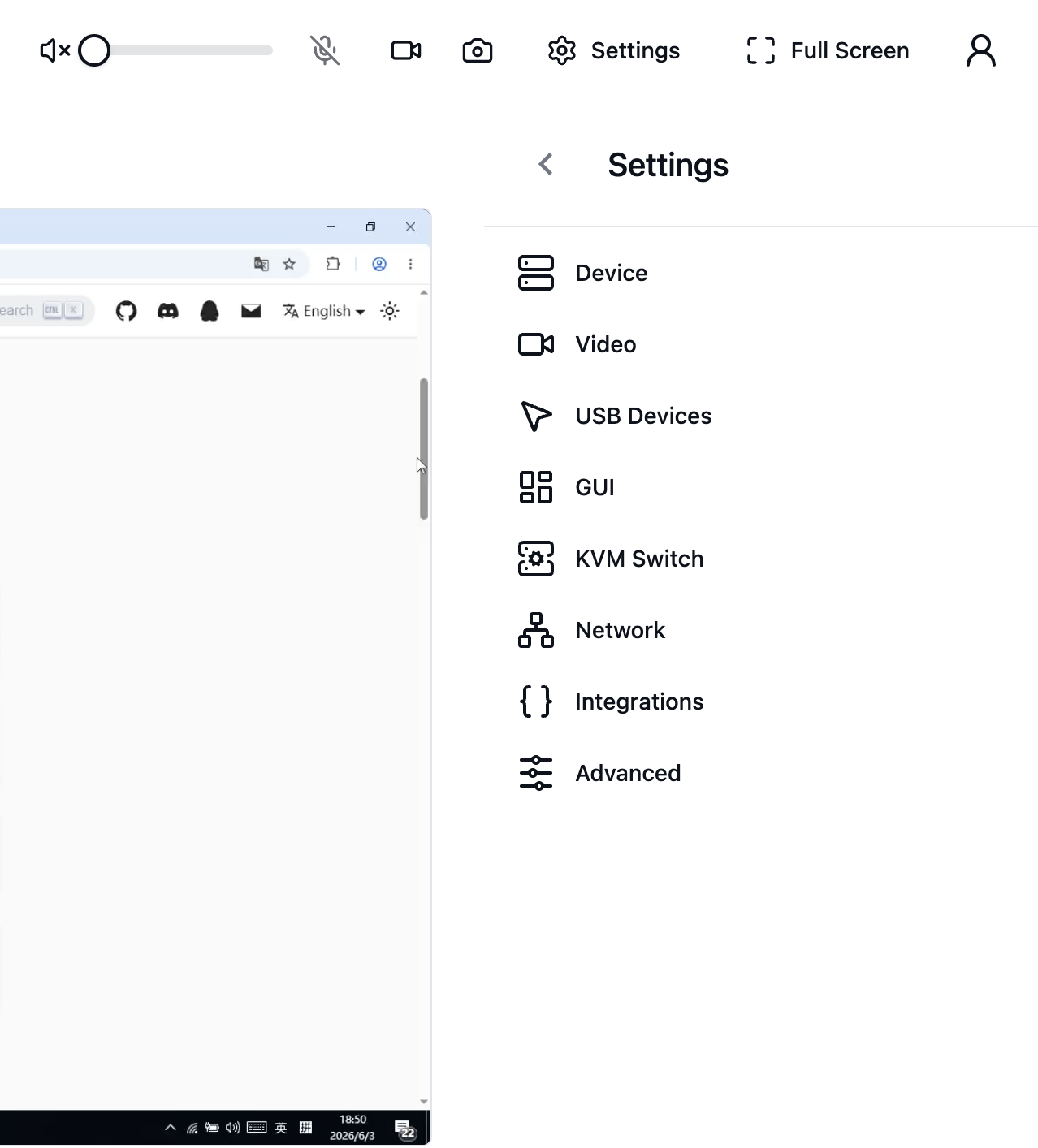This screenshot has height=1148, width=1038.
Task: Click the GitHub icon in remote browser
Action: 126,311
